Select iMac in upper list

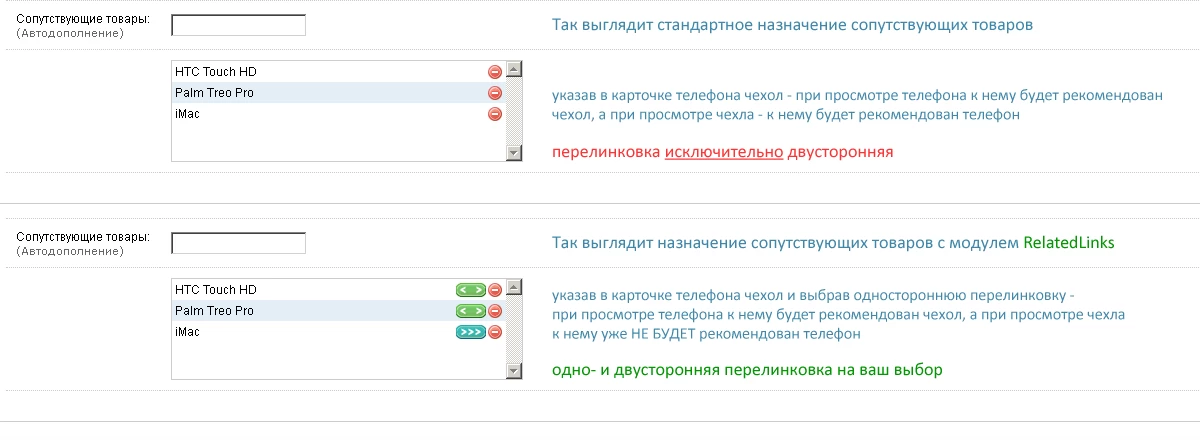pyautogui.click(x=339, y=114)
